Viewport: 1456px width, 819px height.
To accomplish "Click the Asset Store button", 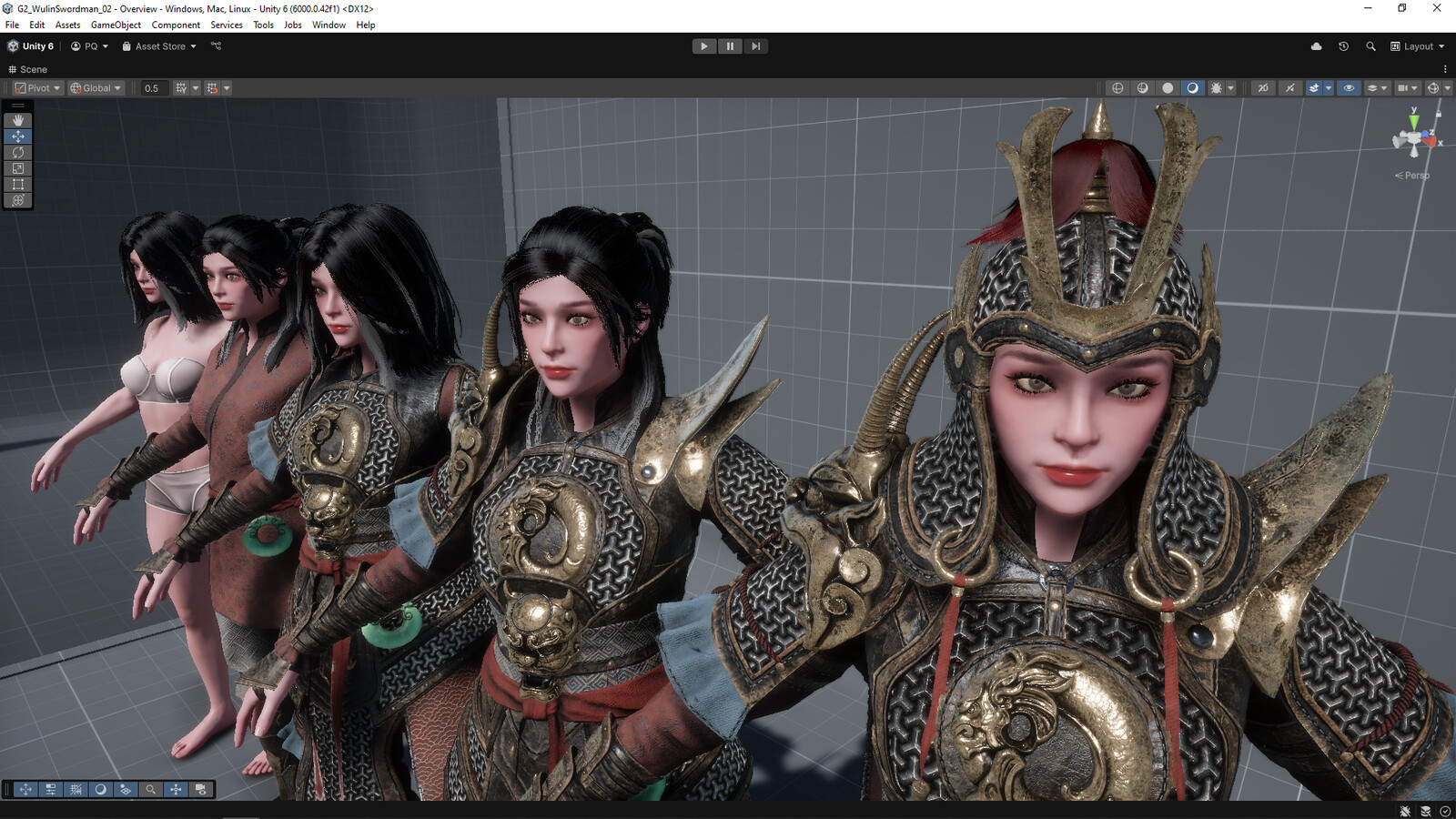I will click(159, 46).
